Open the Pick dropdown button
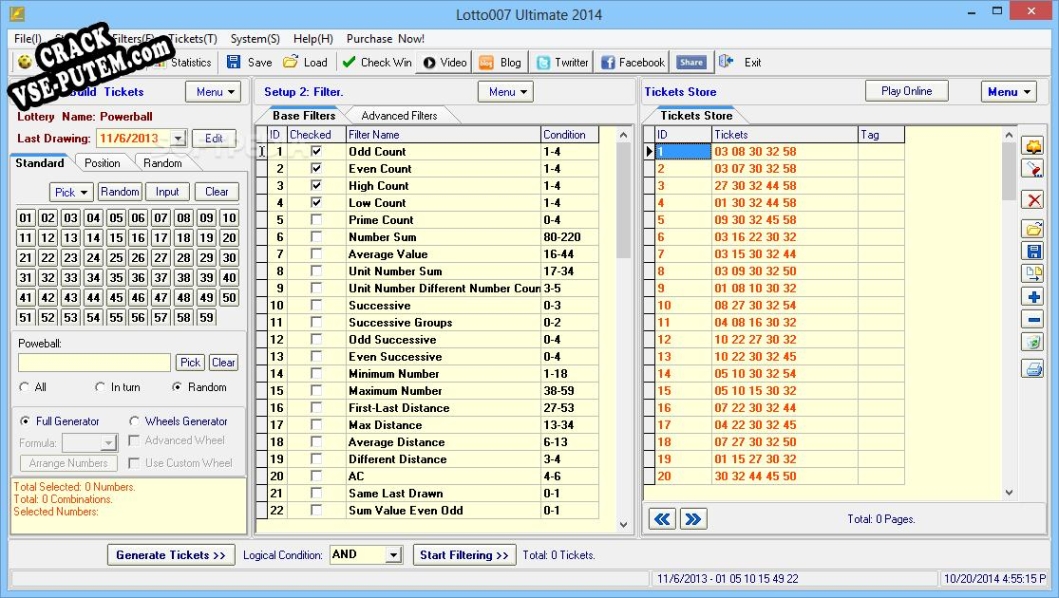1059x598 pixels. 71,192
